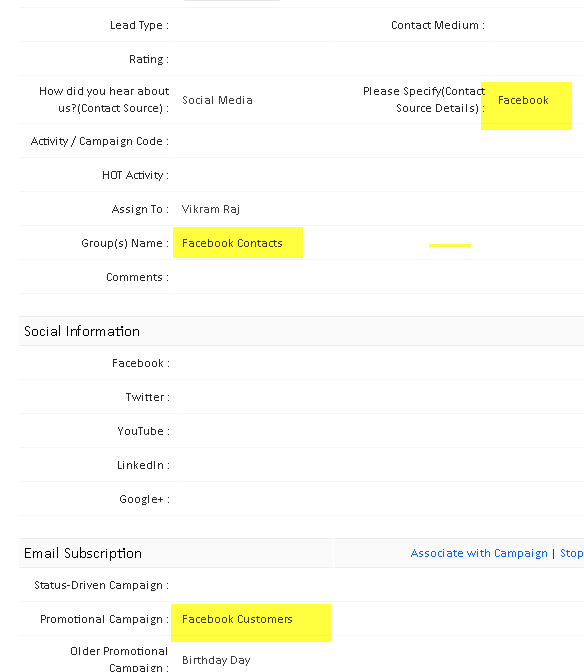Click the empty Comments field area
This screenshot has height=672, width=584.
[380, 277]
